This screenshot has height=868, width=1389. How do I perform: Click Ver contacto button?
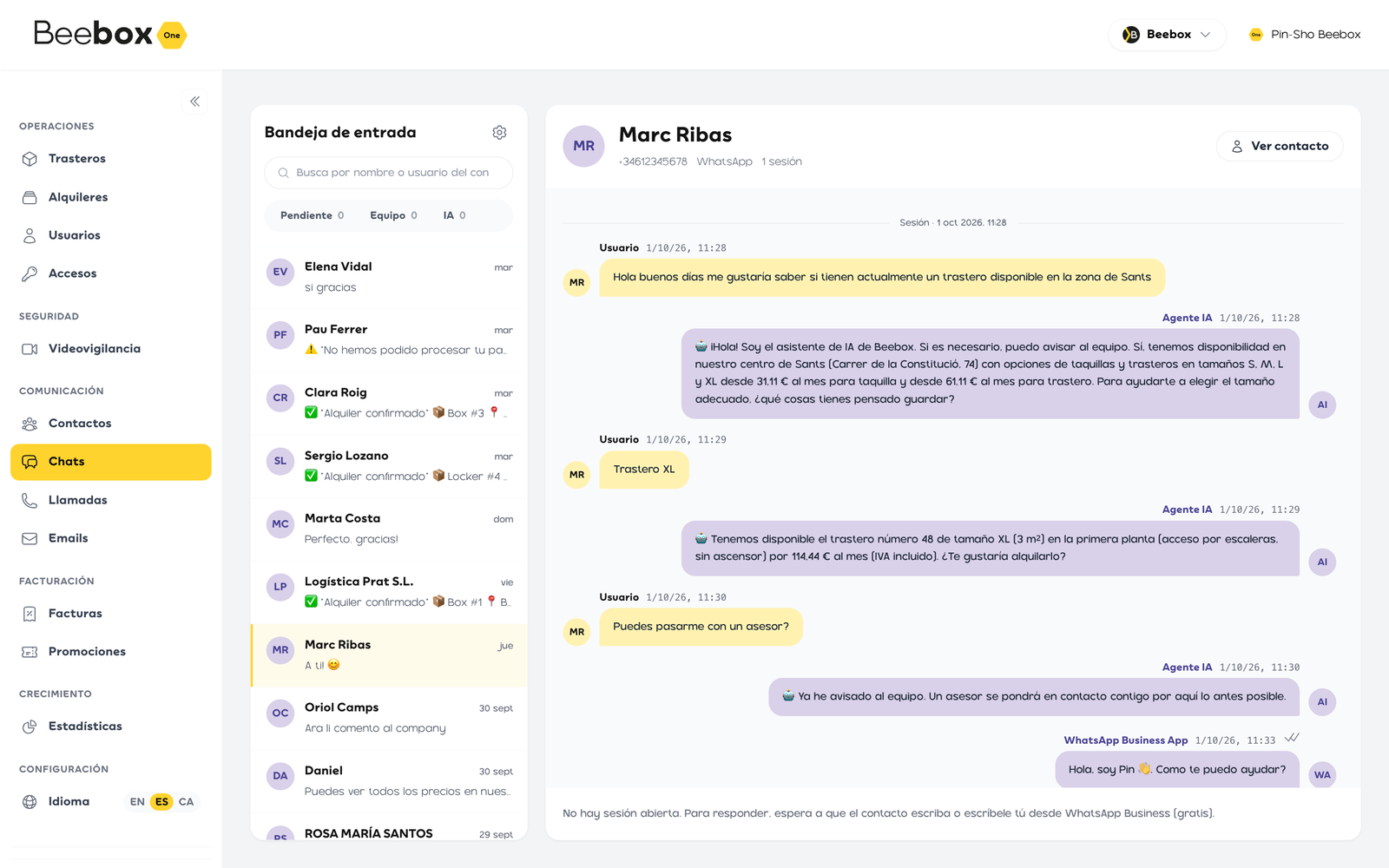1280,147
